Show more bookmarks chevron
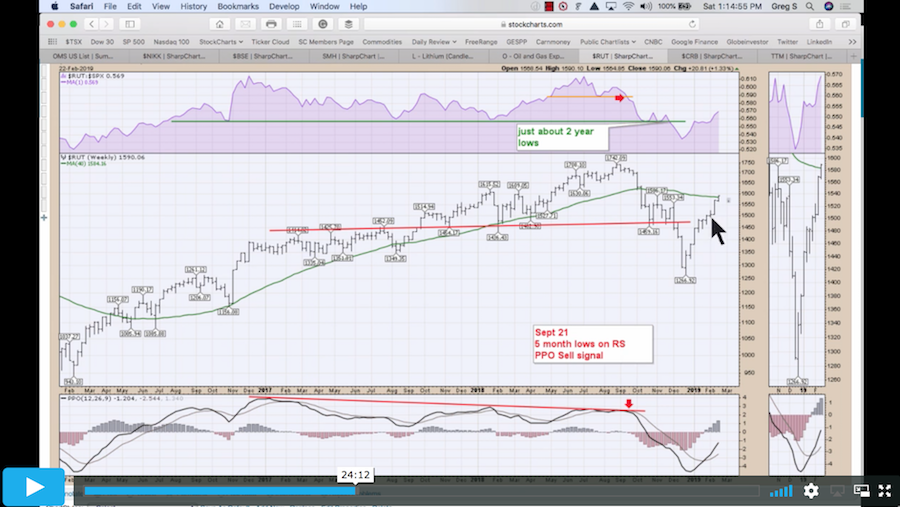The image size is (900, 507). 852,42
